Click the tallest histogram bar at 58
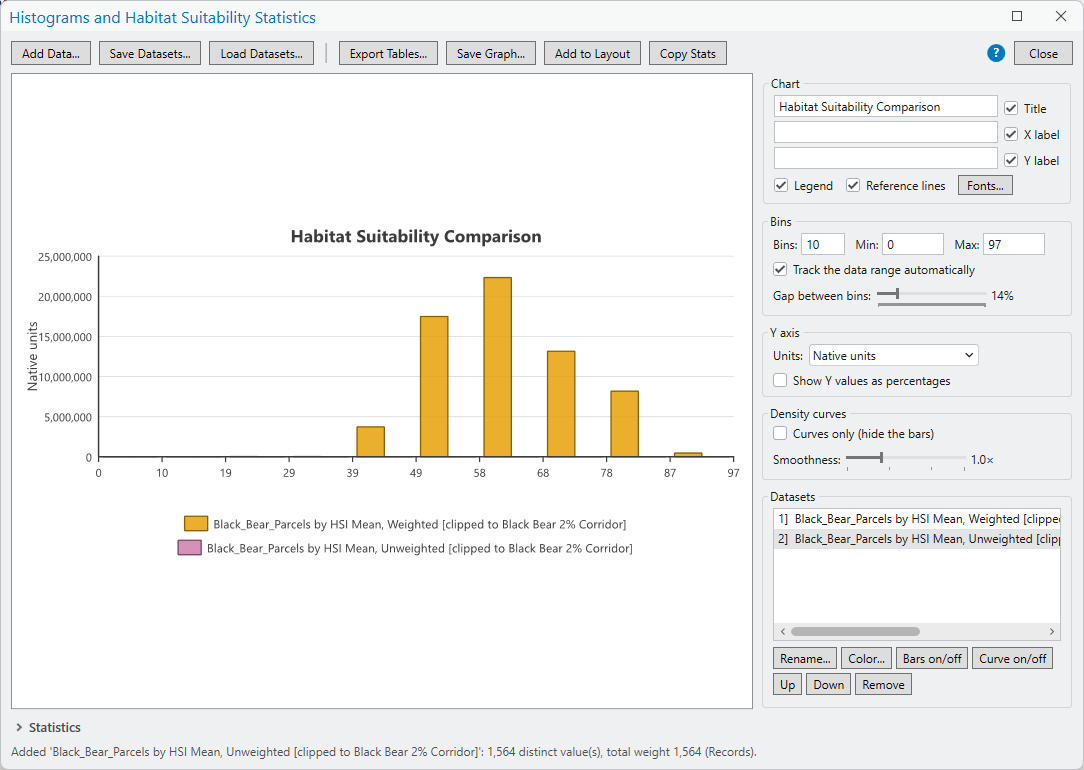This screenshot has height=770, width=1084. tap(497, 367)
